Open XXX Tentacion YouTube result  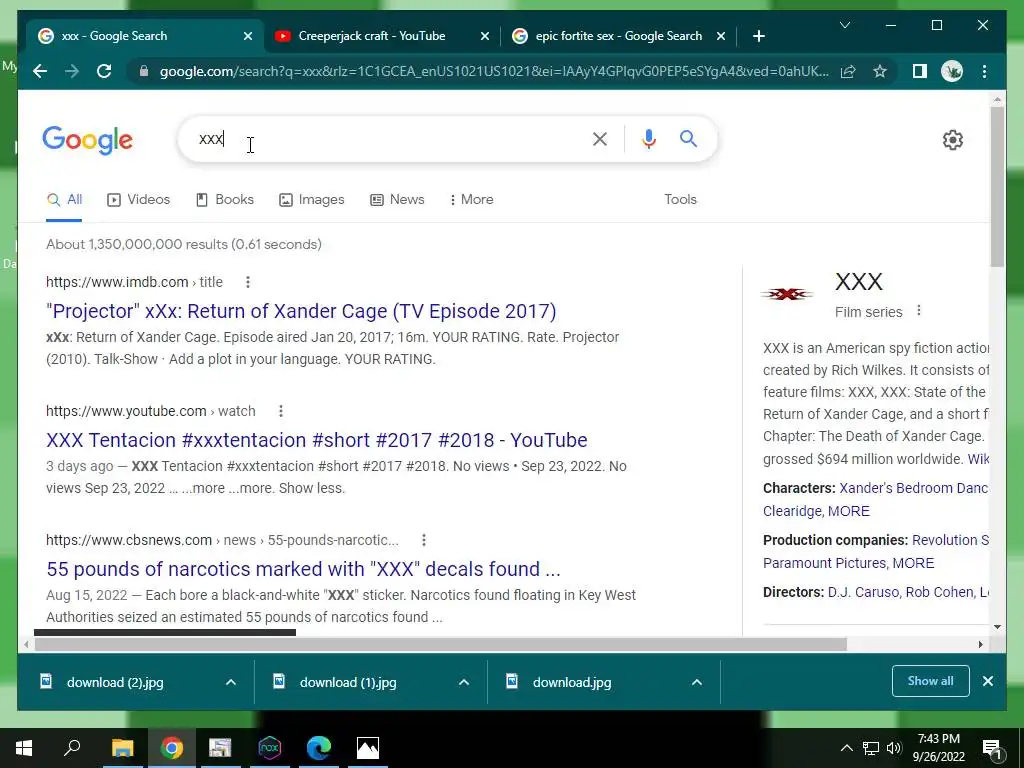[317, 440]
